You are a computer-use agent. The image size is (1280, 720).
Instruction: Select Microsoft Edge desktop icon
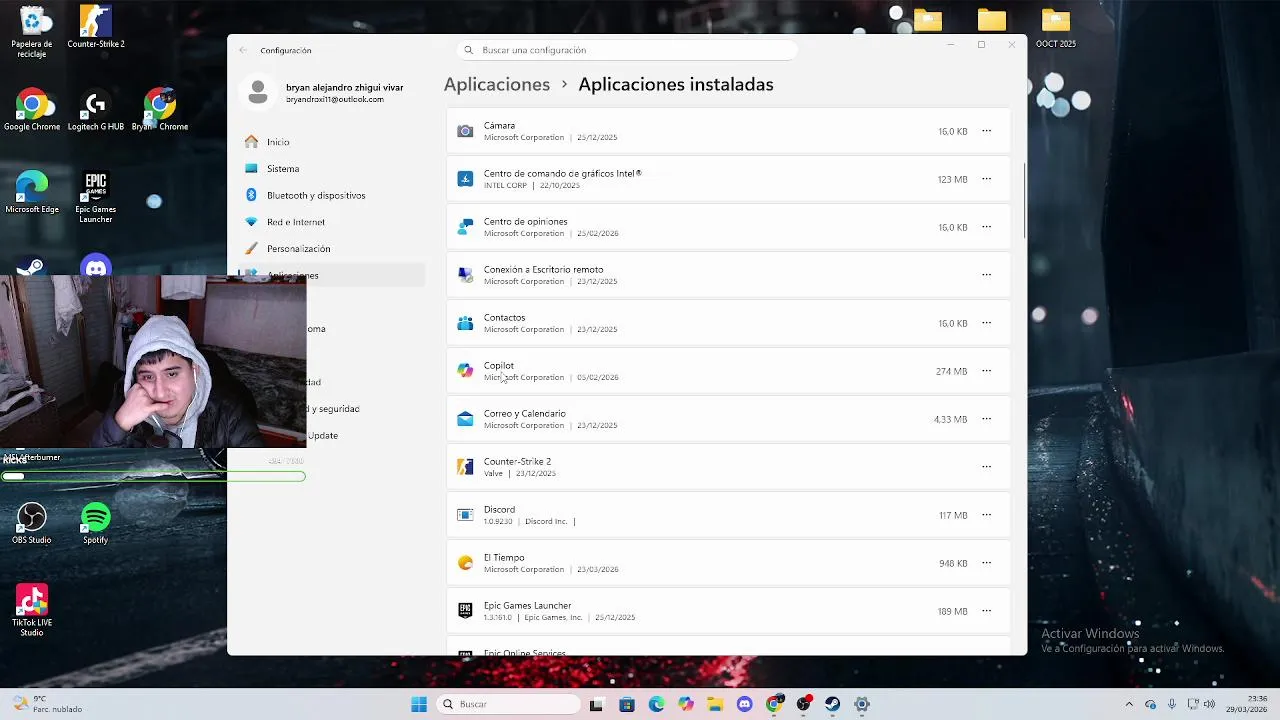[x=32, y=193]
